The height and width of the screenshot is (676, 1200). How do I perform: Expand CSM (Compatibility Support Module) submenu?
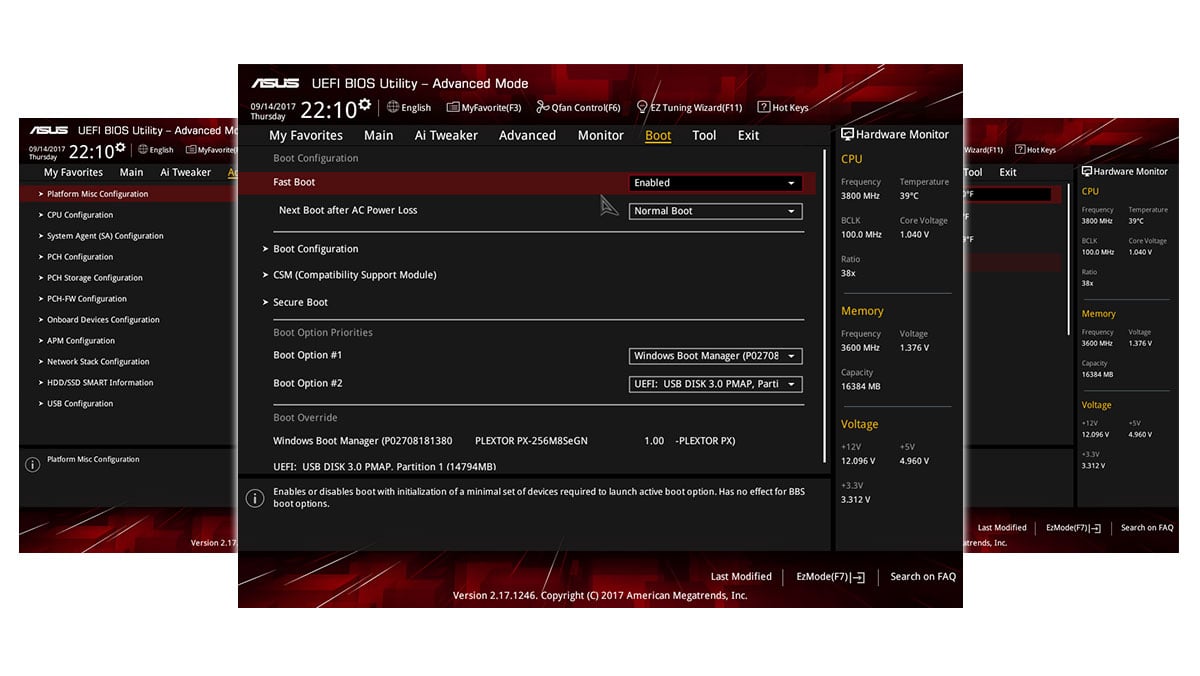(x=354, y=275)
